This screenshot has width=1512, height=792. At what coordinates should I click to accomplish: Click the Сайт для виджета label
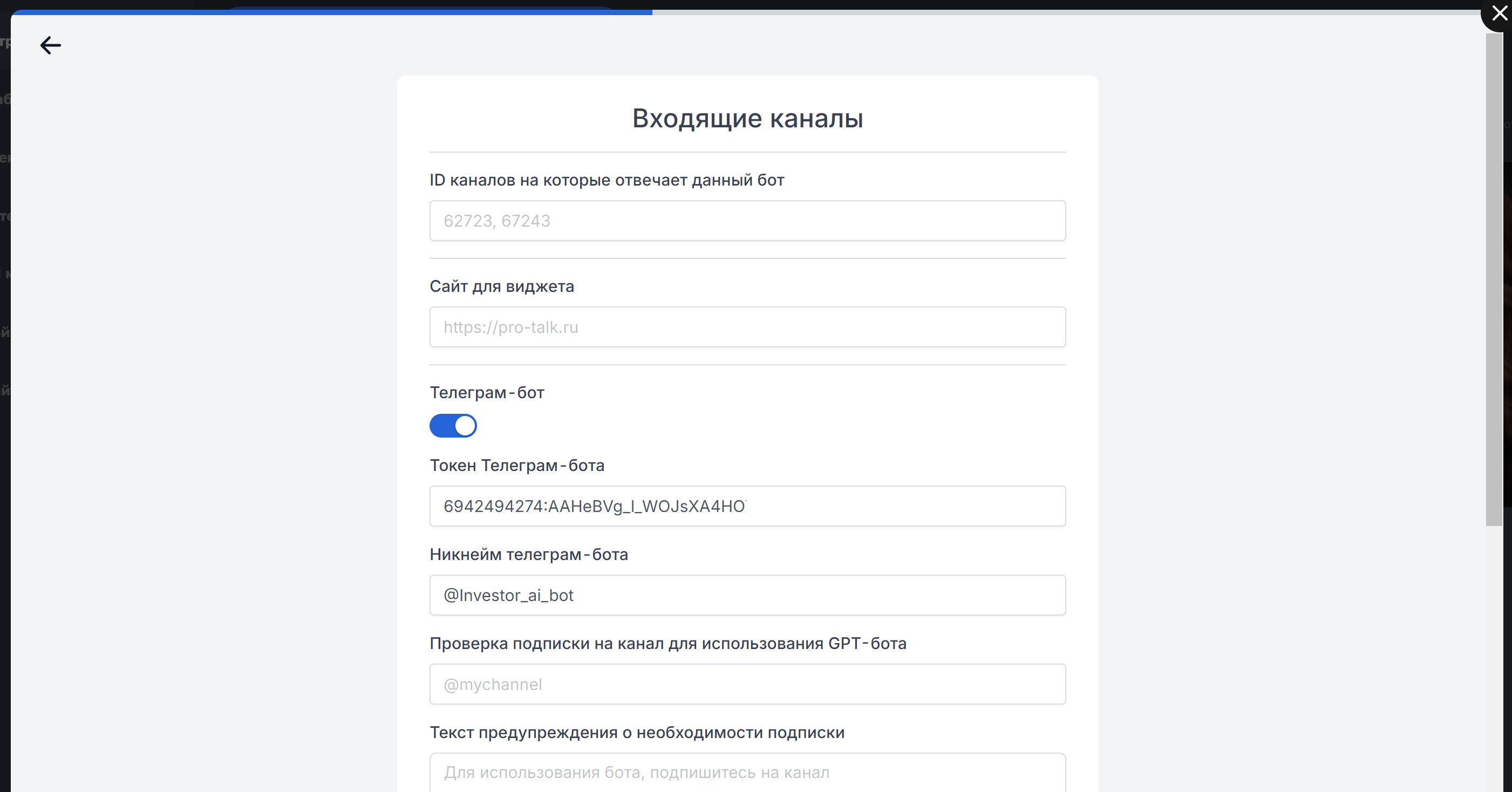501,286
